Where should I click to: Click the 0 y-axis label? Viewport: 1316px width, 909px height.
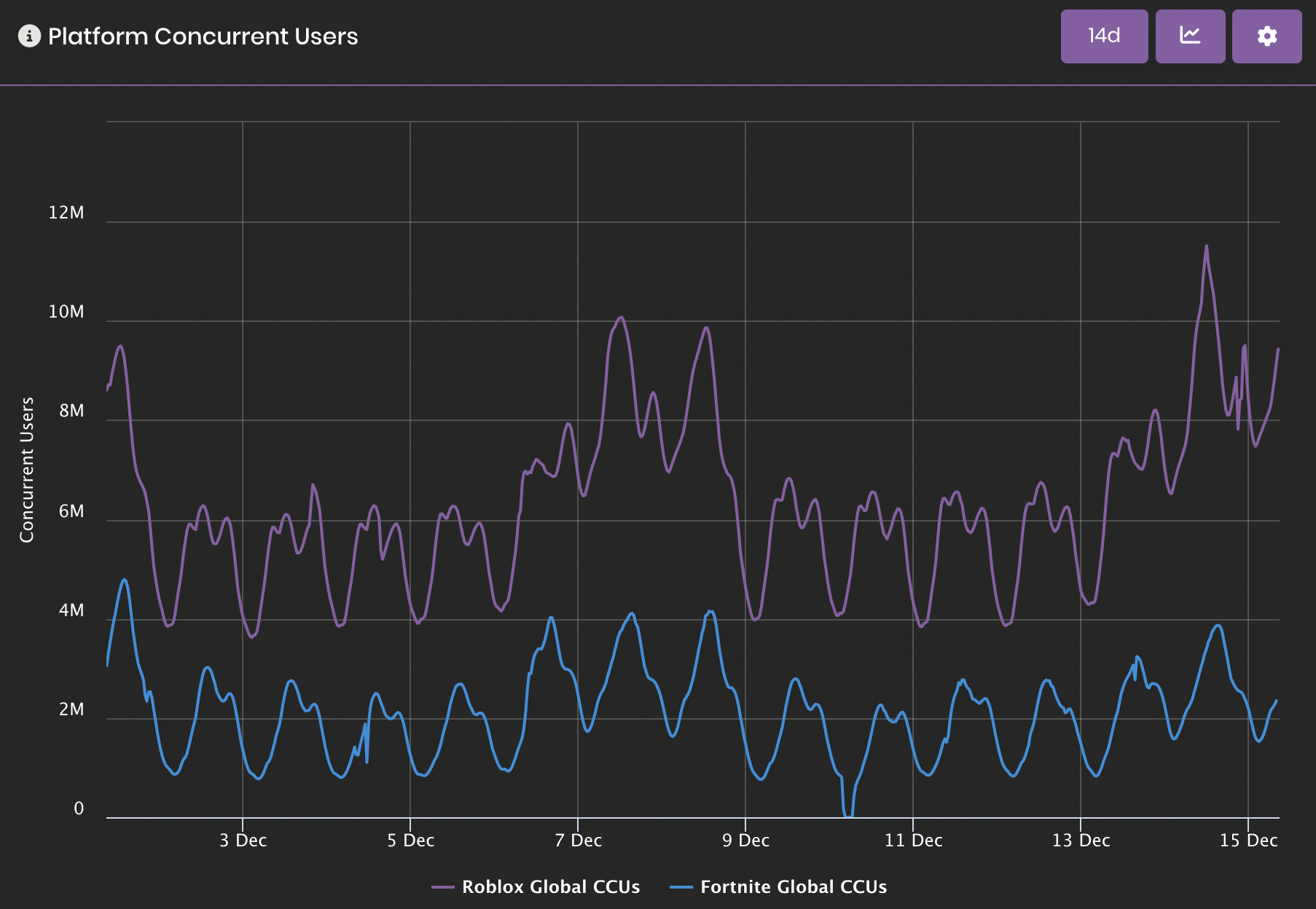pos(79,808)
